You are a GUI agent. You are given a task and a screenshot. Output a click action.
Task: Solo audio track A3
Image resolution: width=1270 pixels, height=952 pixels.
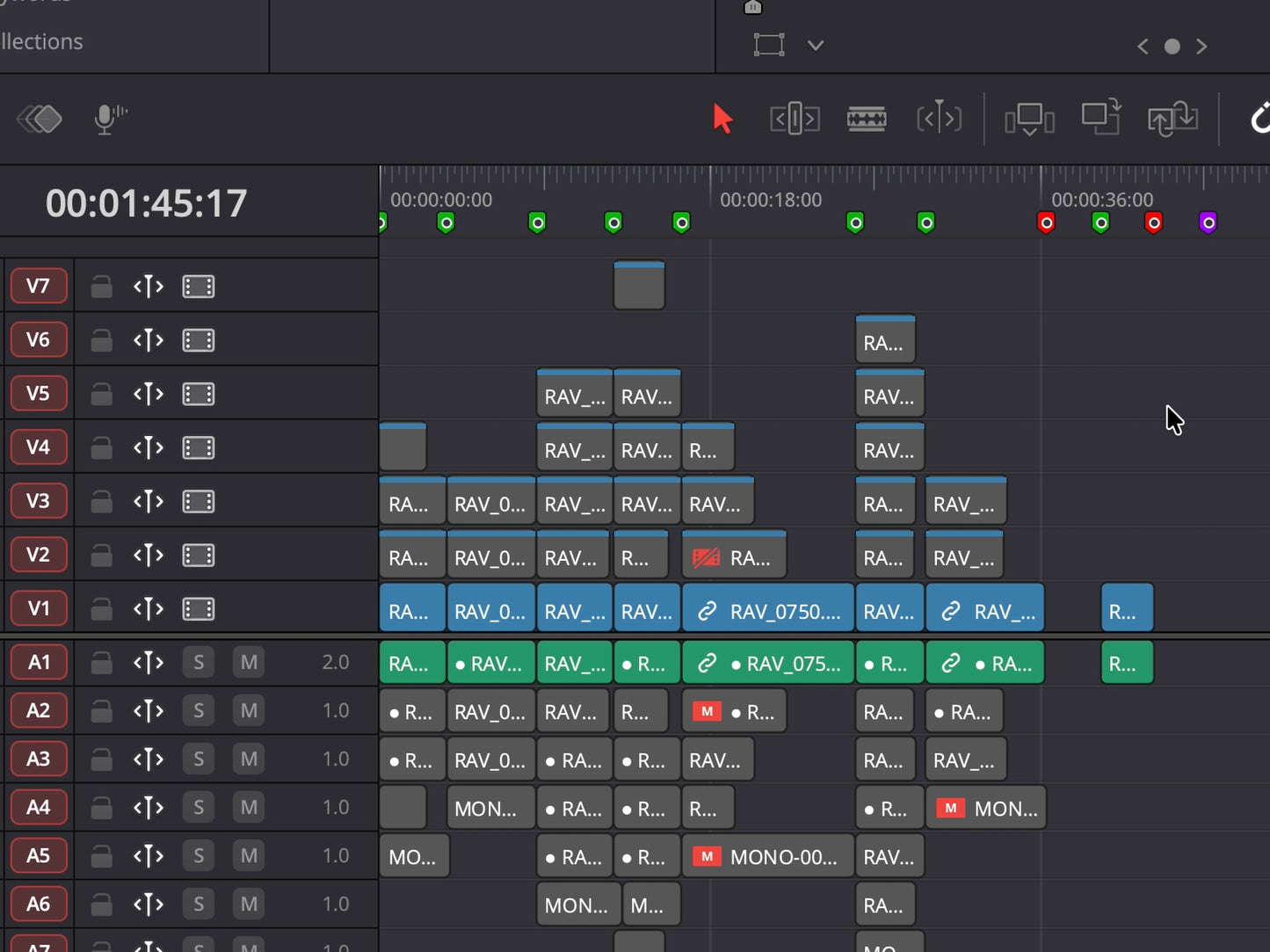tap(199, 759)
